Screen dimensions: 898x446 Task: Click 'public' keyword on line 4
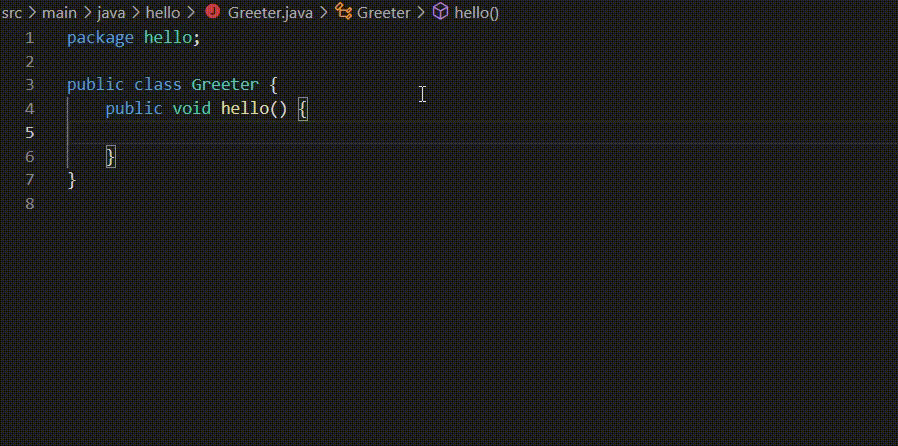pyautogui.click(x=133, y=108)
